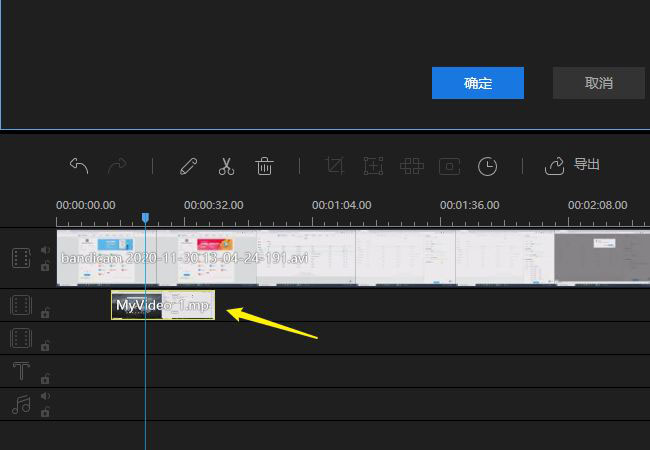650x450 pixels.
Task: Open the clock duration tool
Action: [488, 167]
